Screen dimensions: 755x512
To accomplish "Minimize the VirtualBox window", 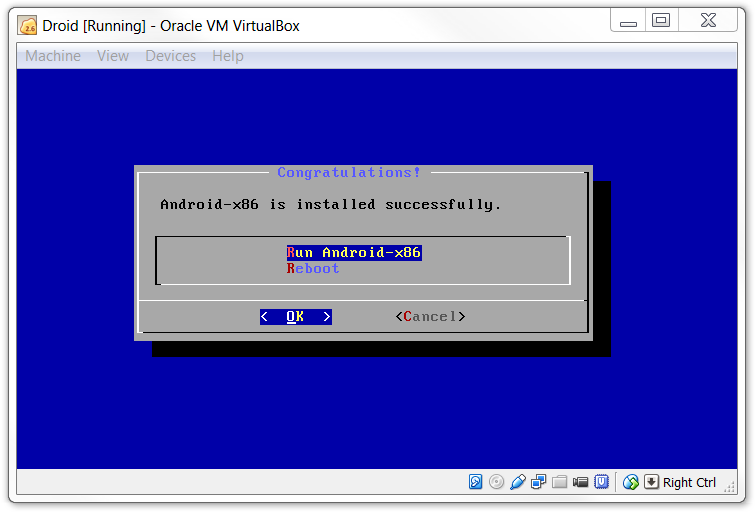I will tap(628, 21).
